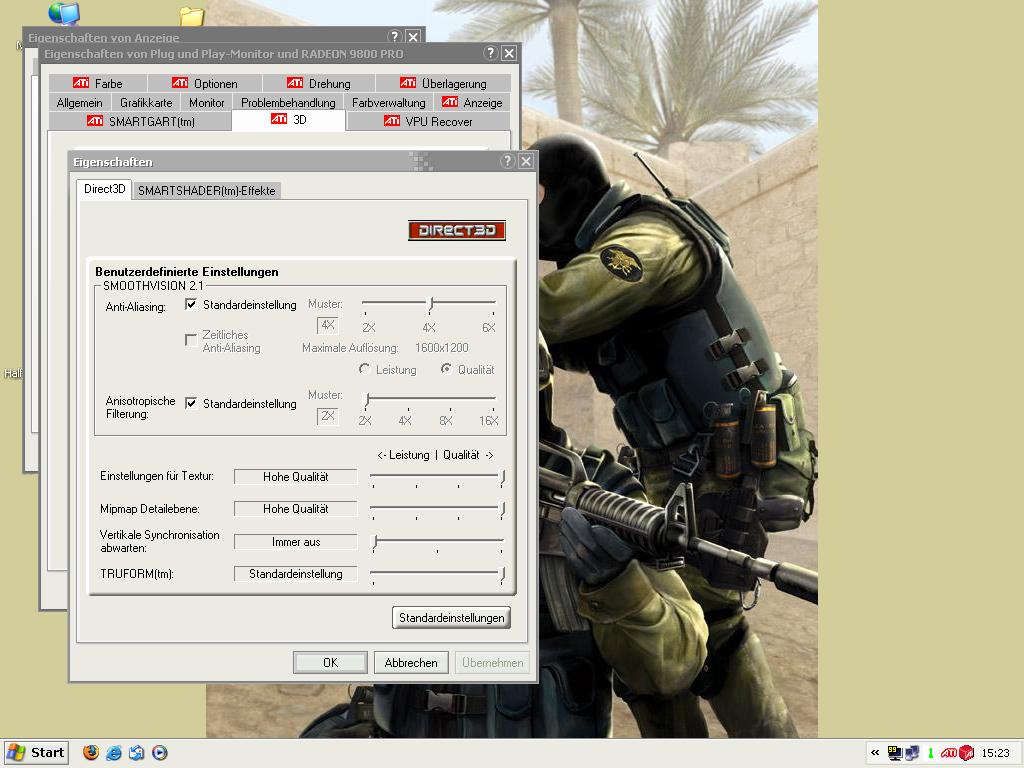
Task: Click help button in Eigenschaften von Anzeige window
Action: coord(394,36)
